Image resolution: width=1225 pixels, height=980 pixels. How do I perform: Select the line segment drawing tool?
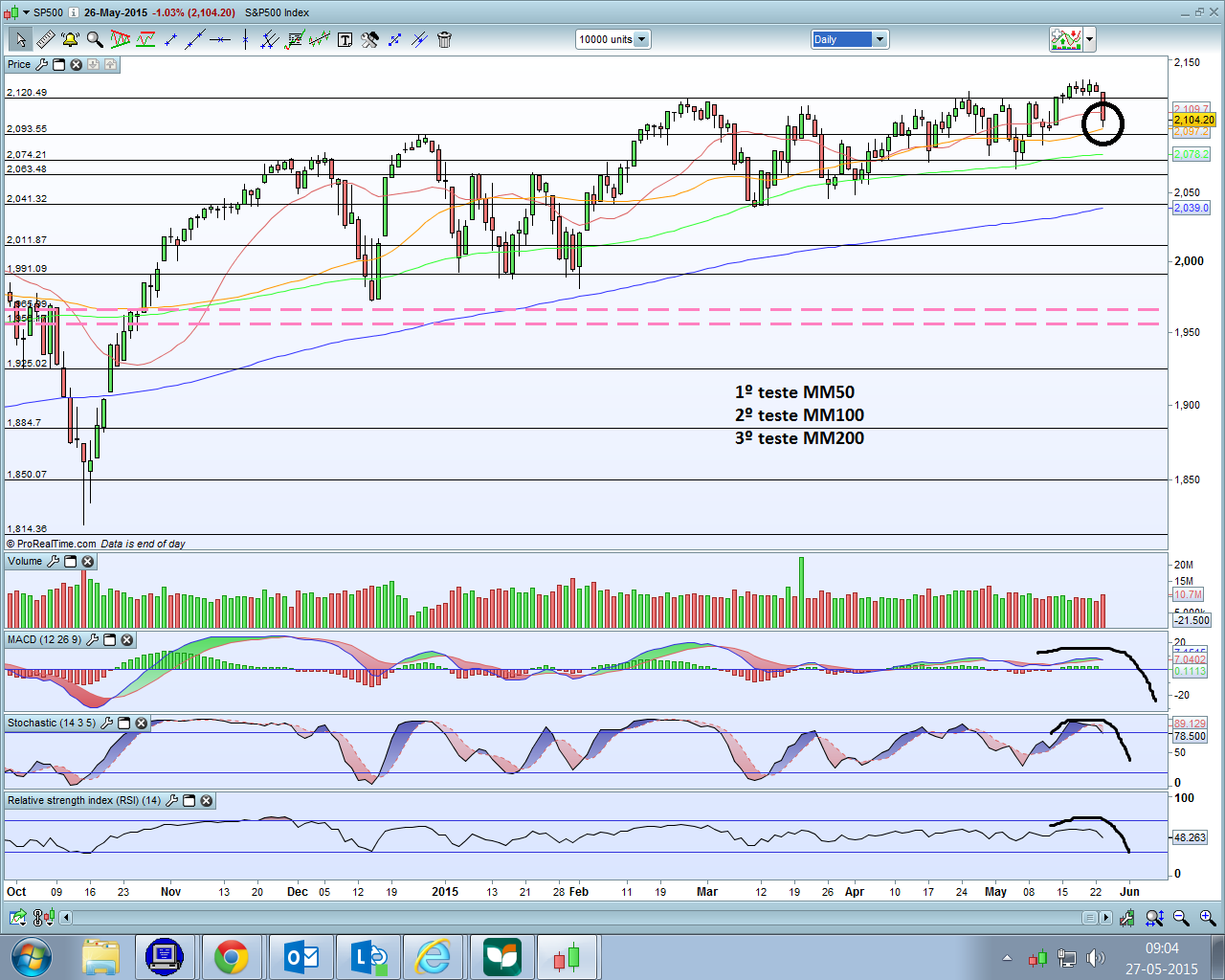click(171, 39)
